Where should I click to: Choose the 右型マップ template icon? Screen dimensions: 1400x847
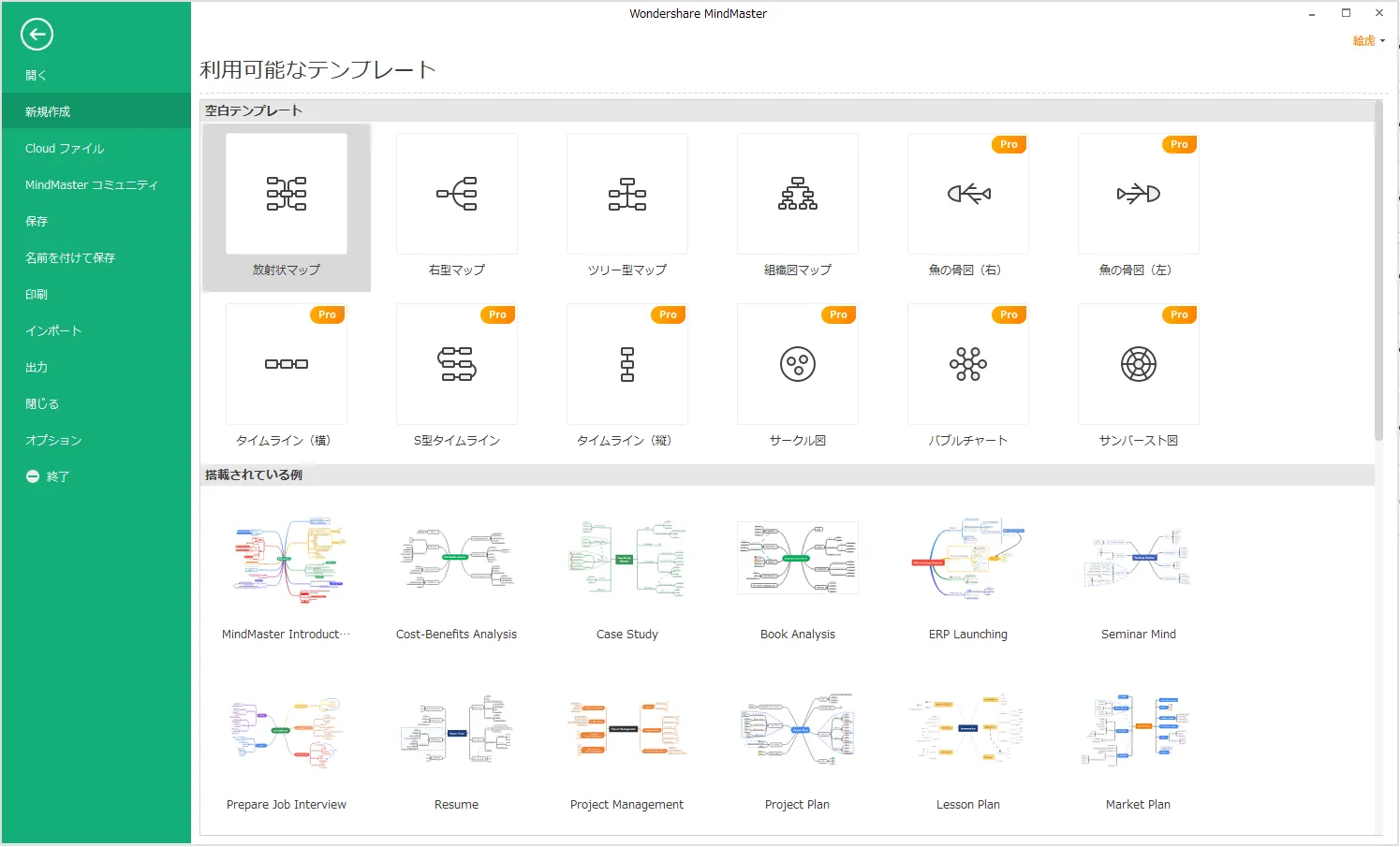point(457,194)
